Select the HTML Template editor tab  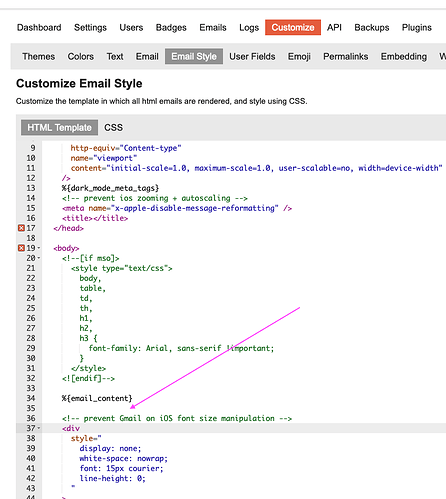59,127
